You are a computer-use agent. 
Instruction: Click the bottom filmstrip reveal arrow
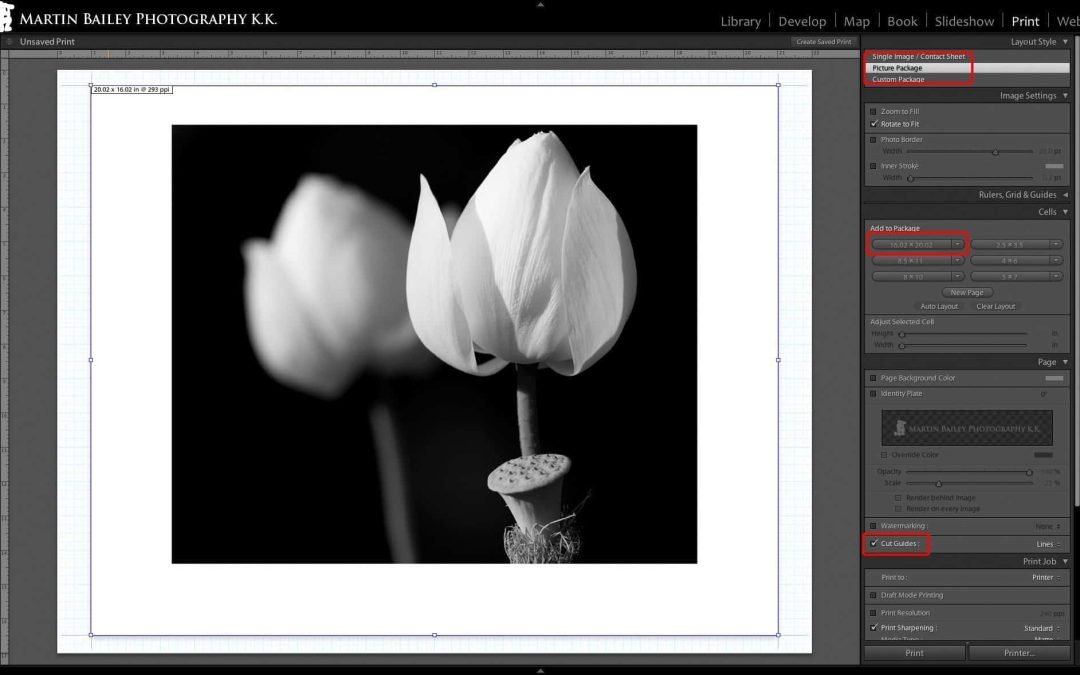(540, 671)
